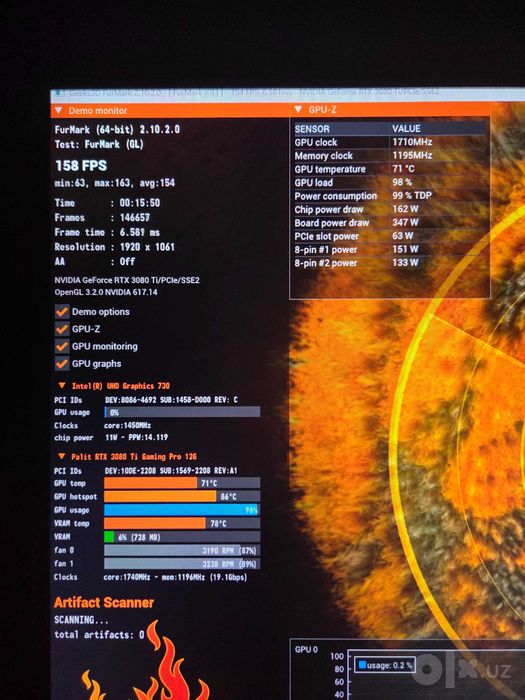Click the VRAM temp 78°C bar
The height and width of the screenshot is (700, 525).
coord(182,523)
